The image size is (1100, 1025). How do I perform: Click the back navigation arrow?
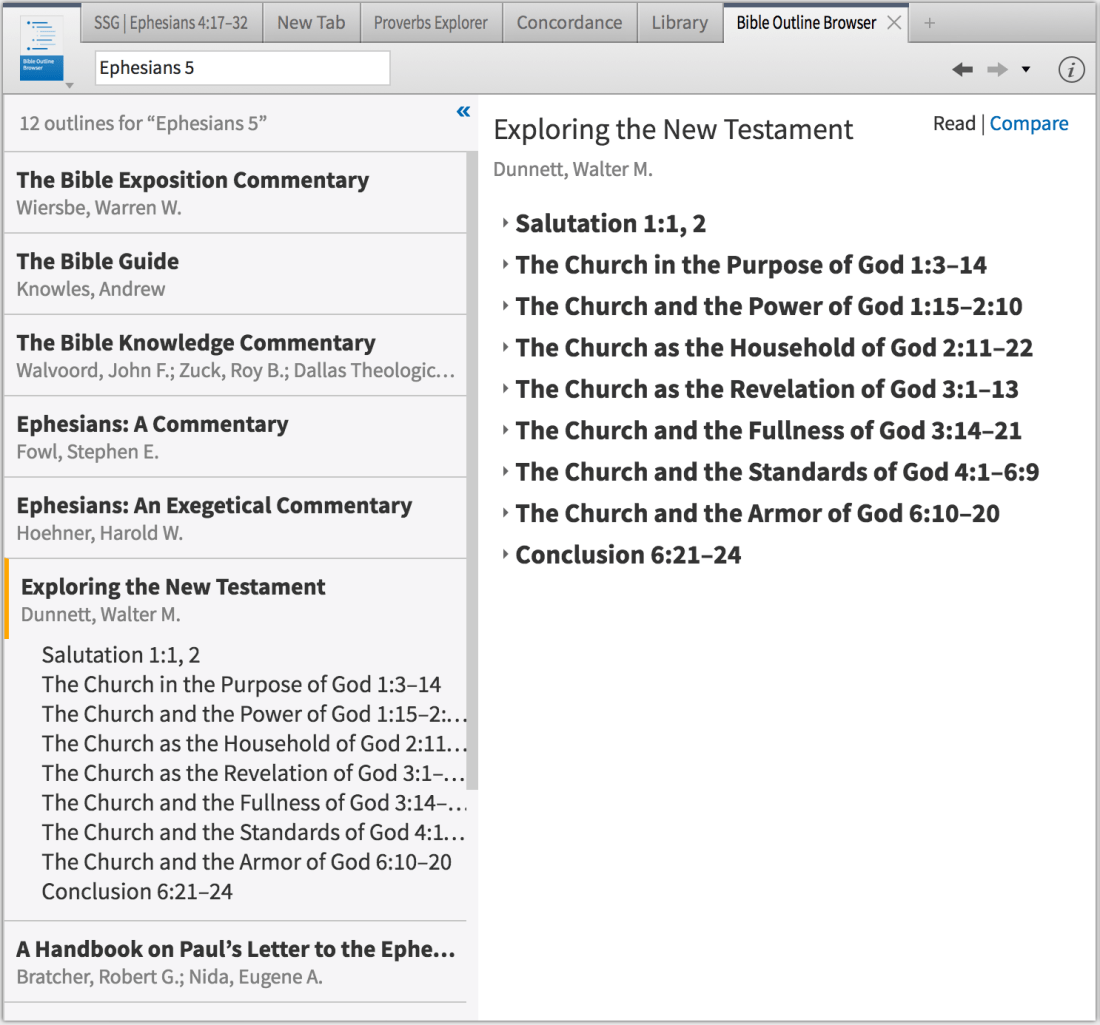pyautogui.click(x=962, y=69)
